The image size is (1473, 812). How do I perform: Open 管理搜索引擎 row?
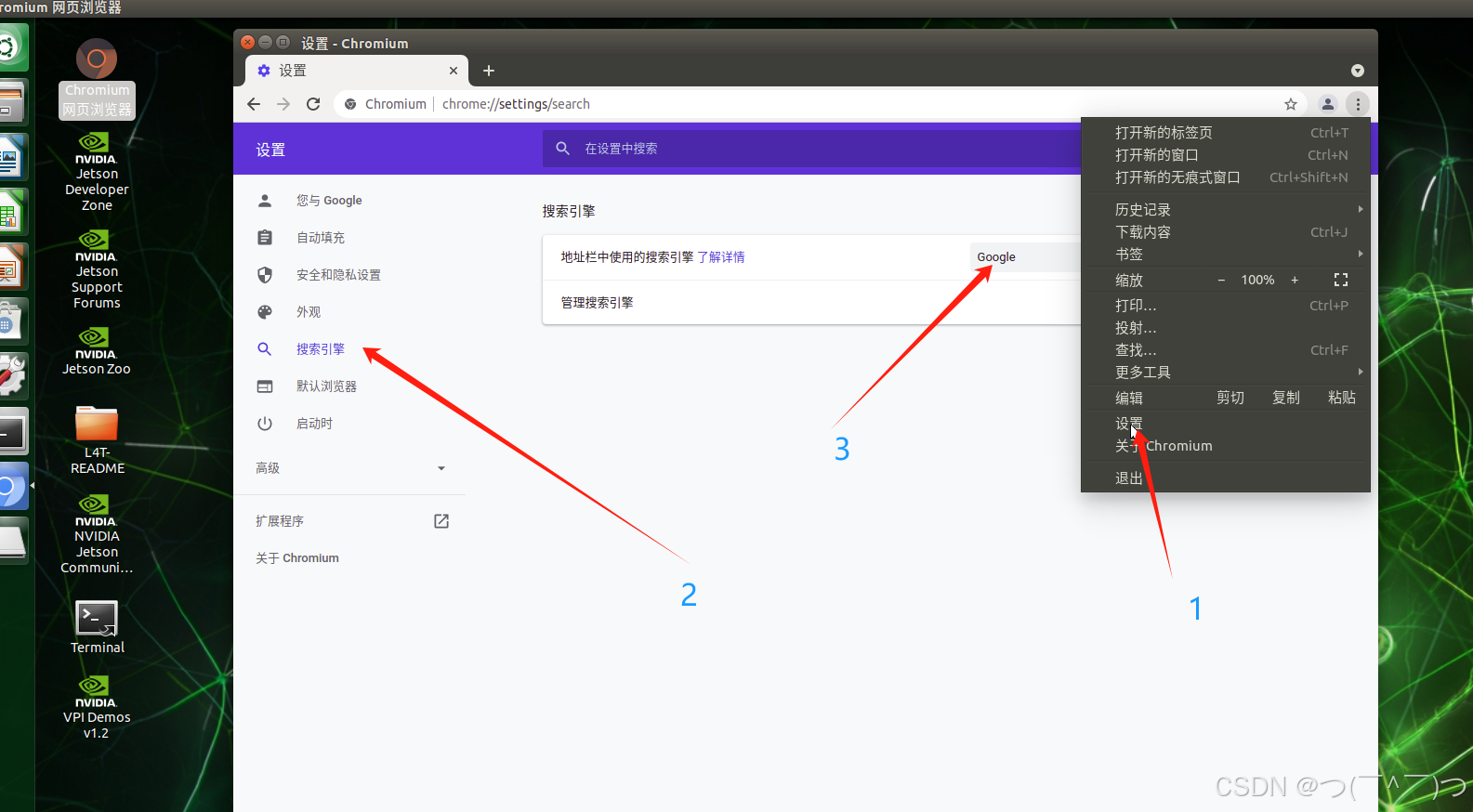(811, 303)
